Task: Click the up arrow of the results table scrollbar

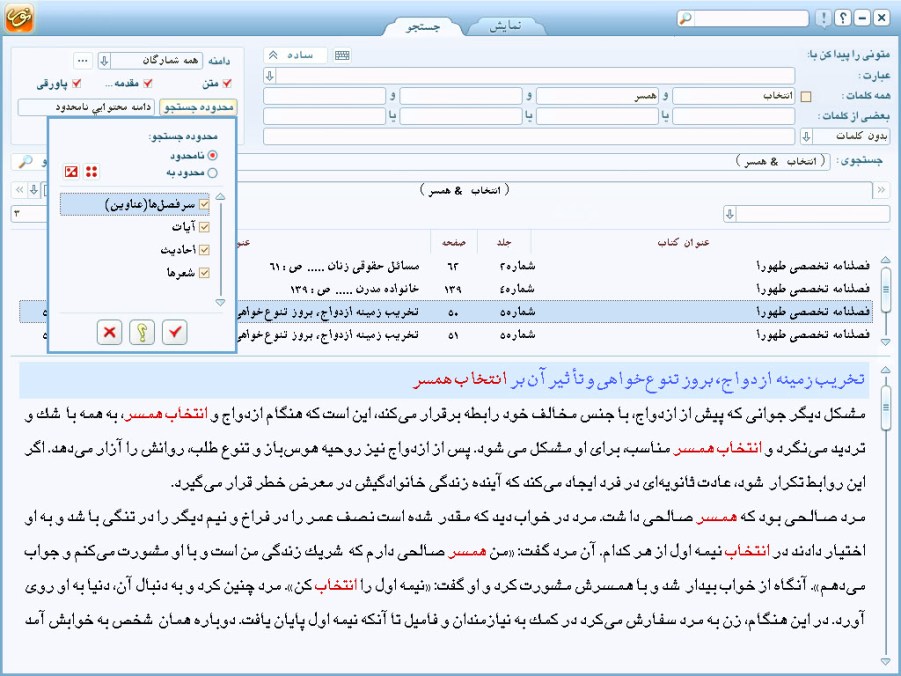Action: coord(885,260)
